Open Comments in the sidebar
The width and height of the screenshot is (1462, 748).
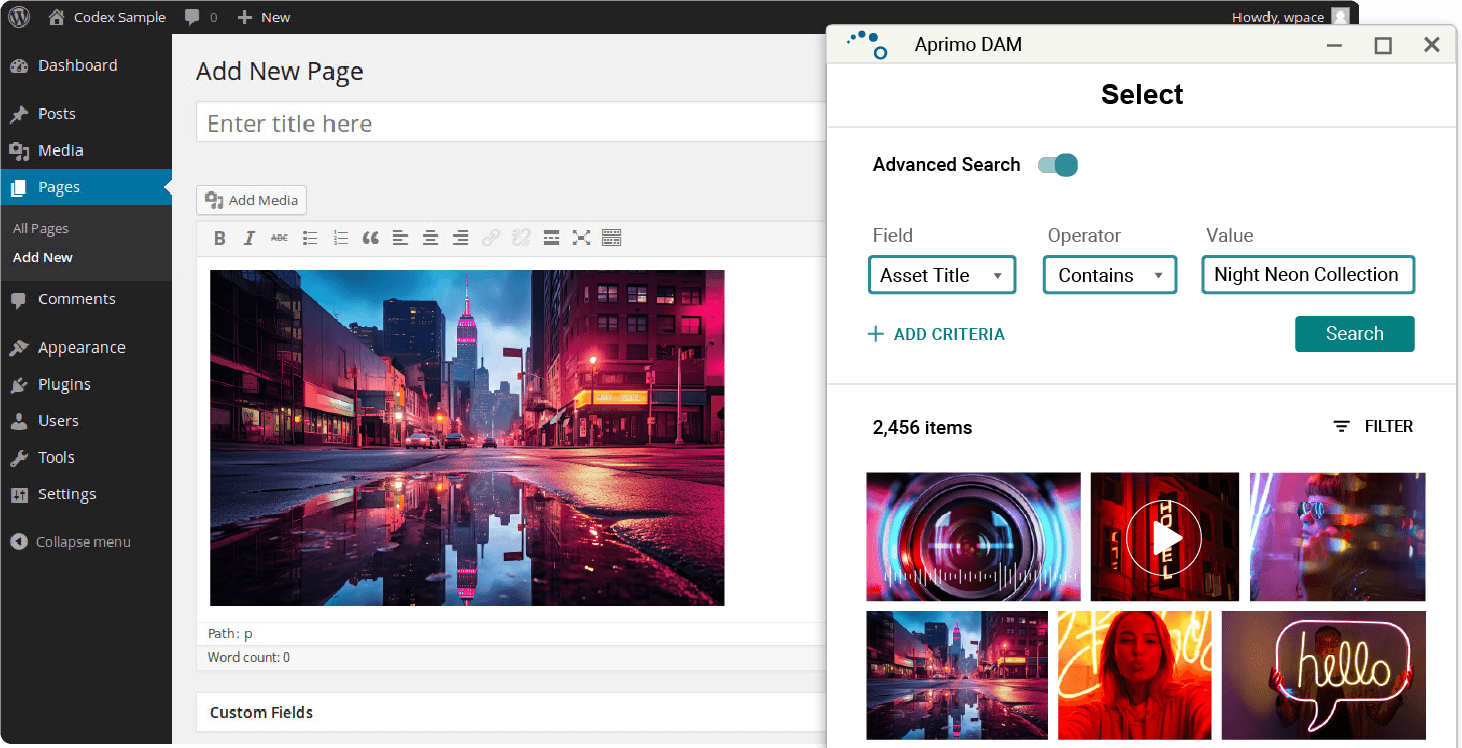tap(86, 299)
